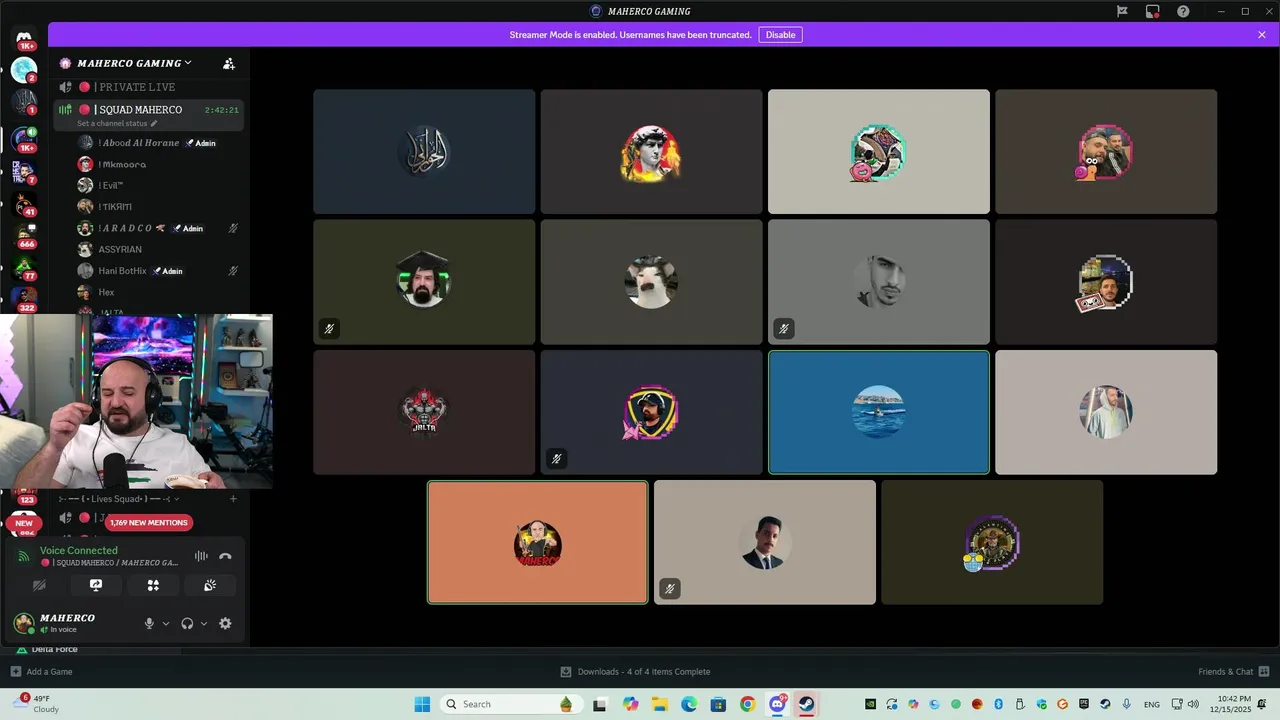Mute the microphone
1280x720 pixels.
pyautogui.click(x=149, y=623)
